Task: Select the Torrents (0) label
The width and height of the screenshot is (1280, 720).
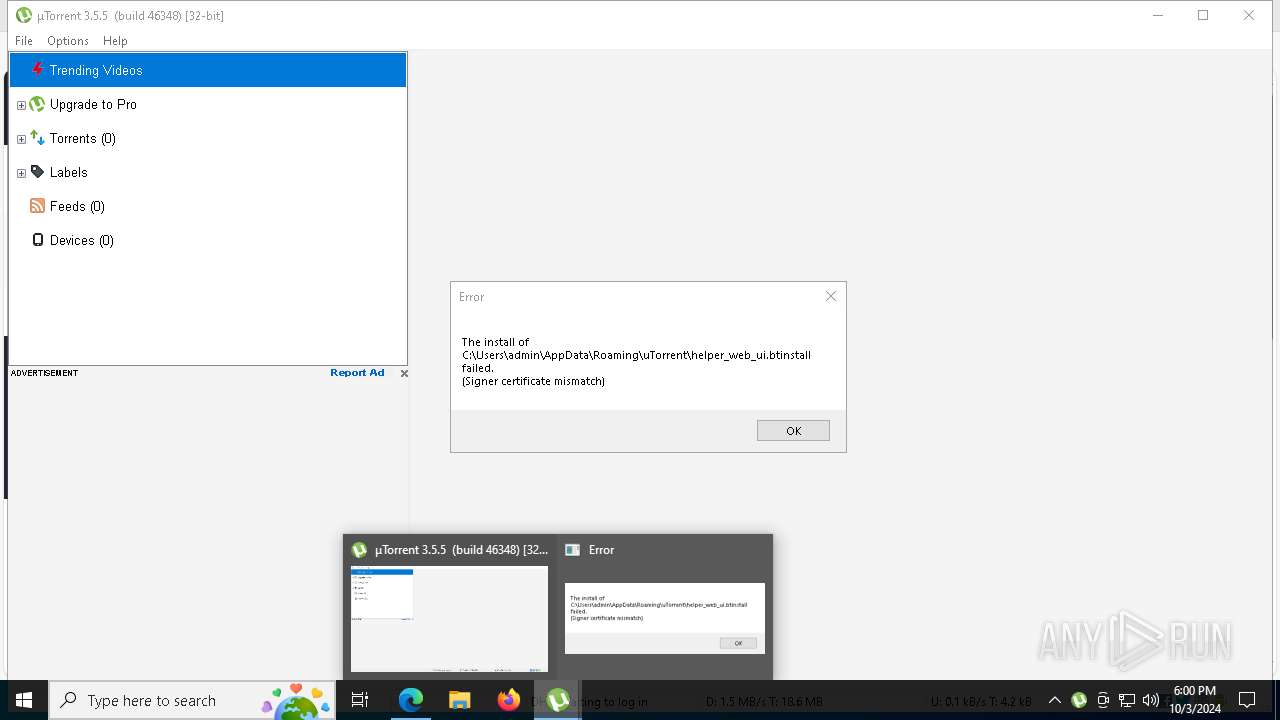Action: (83, 138)
